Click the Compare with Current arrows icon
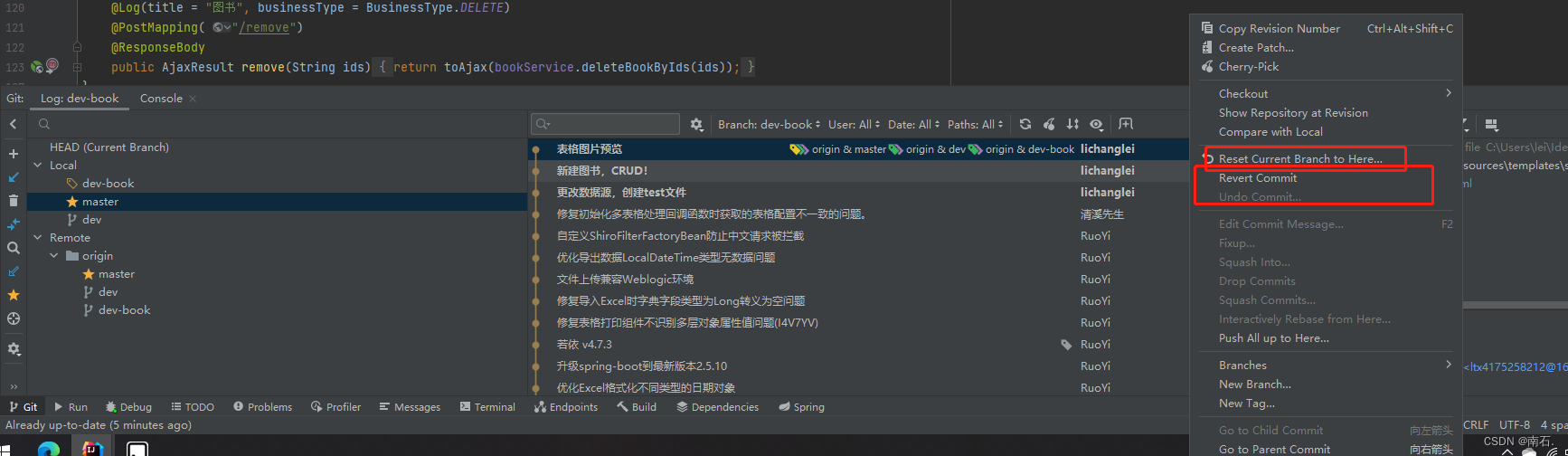This screenshot has width=1568, height=456. [x=14, y=224]
